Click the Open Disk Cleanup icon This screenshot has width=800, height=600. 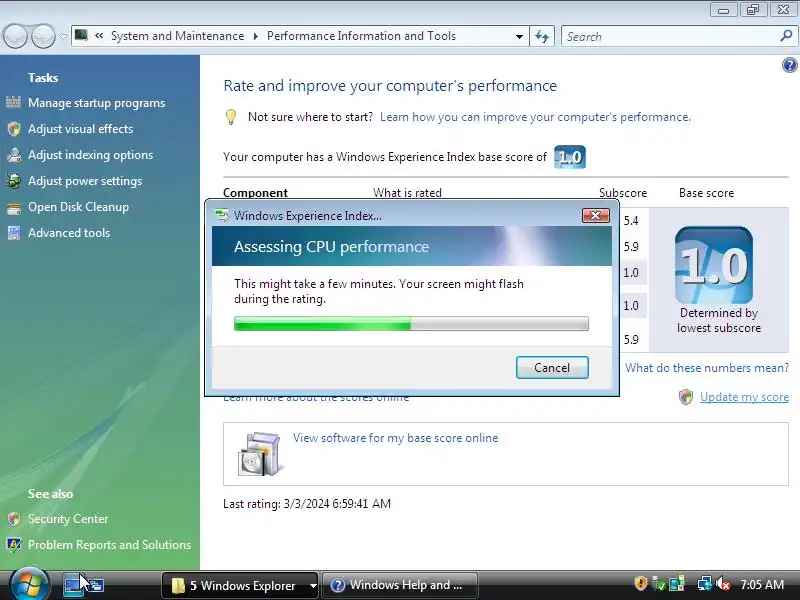(14, 207)
